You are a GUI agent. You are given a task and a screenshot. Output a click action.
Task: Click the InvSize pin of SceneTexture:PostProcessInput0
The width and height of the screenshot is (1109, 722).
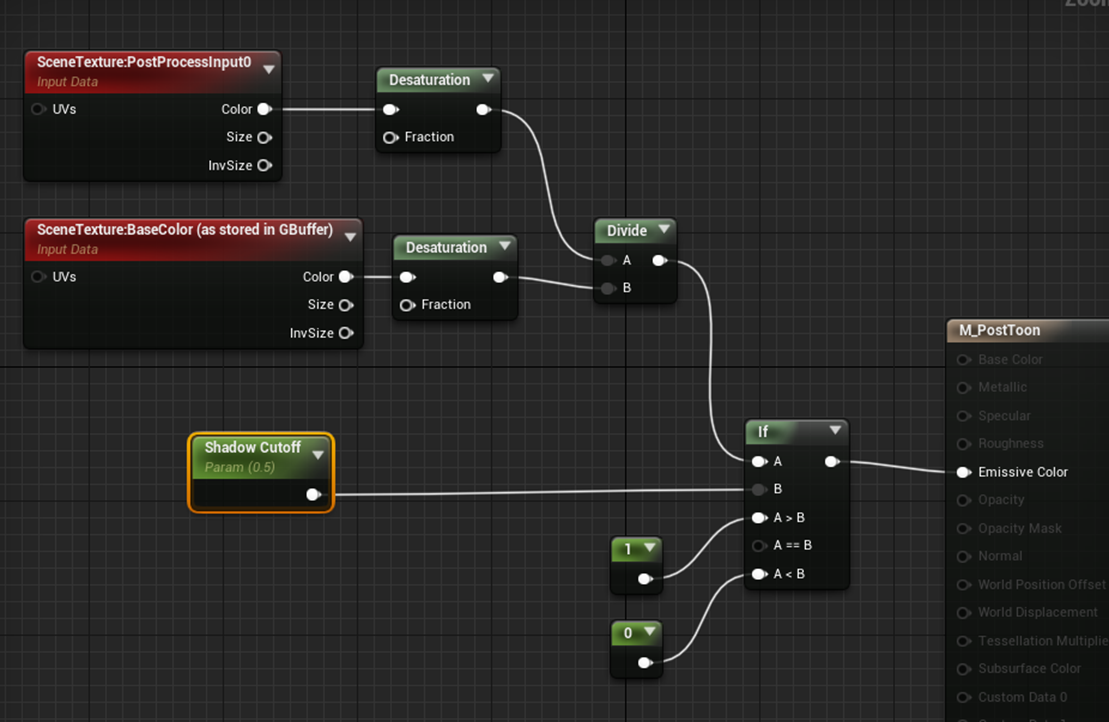[265, 165]
